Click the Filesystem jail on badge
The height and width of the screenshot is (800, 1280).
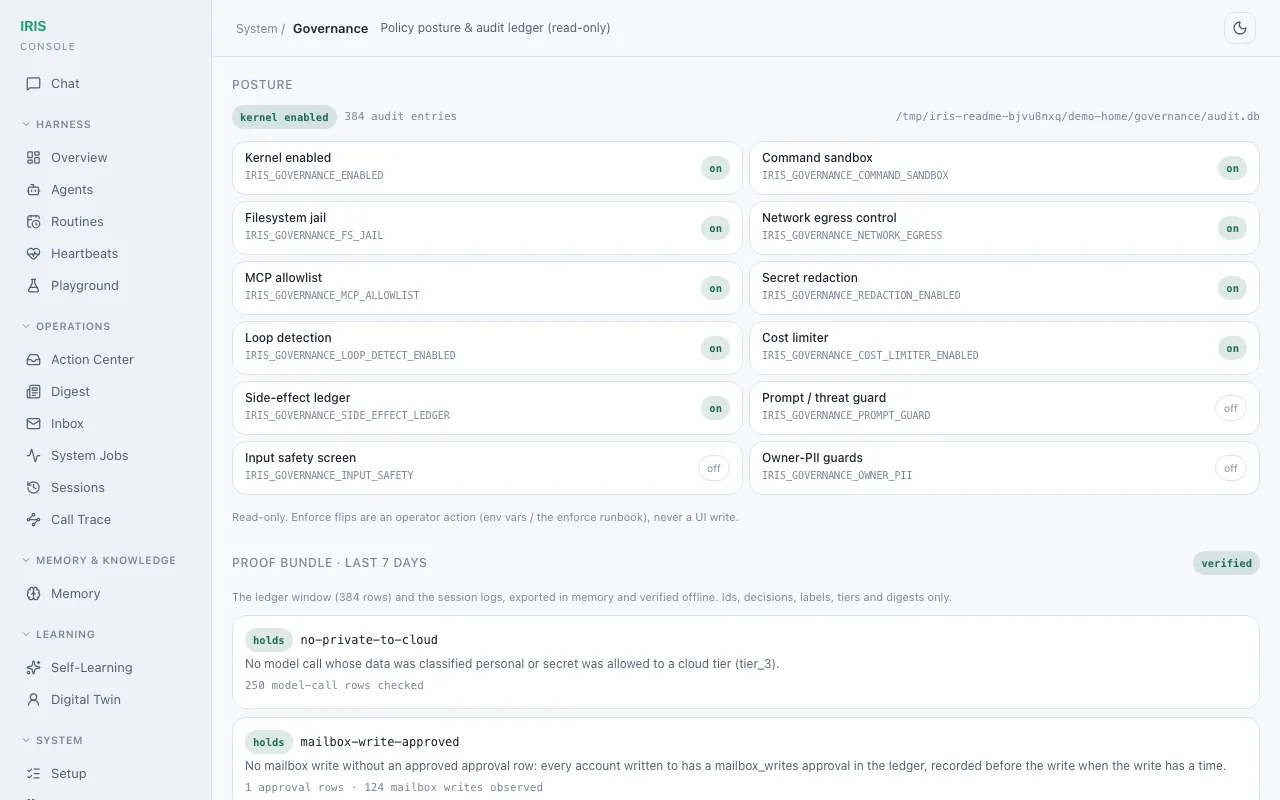click(715, 228)
